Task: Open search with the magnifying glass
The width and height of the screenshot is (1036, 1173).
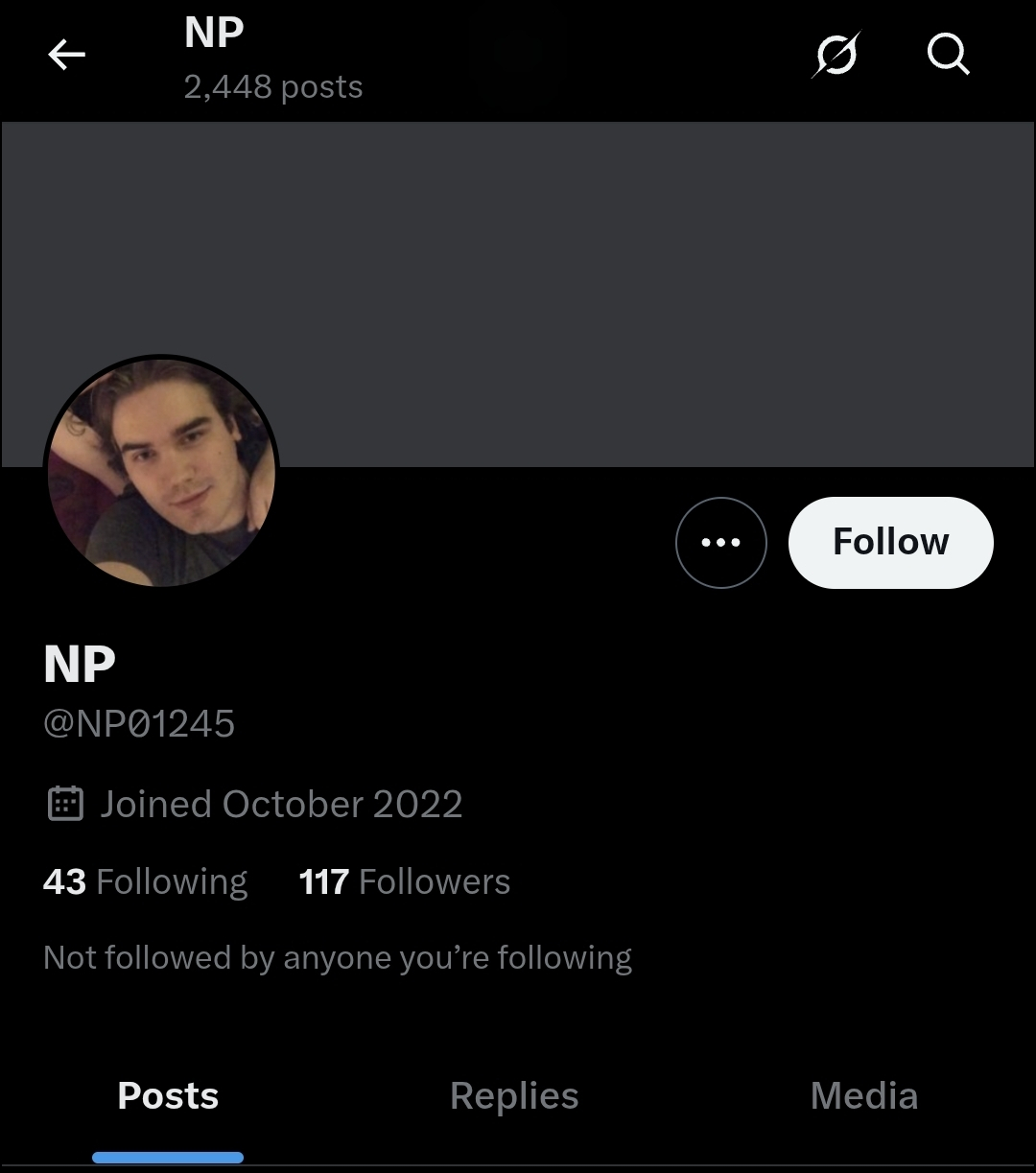Action: click(948, 56)
